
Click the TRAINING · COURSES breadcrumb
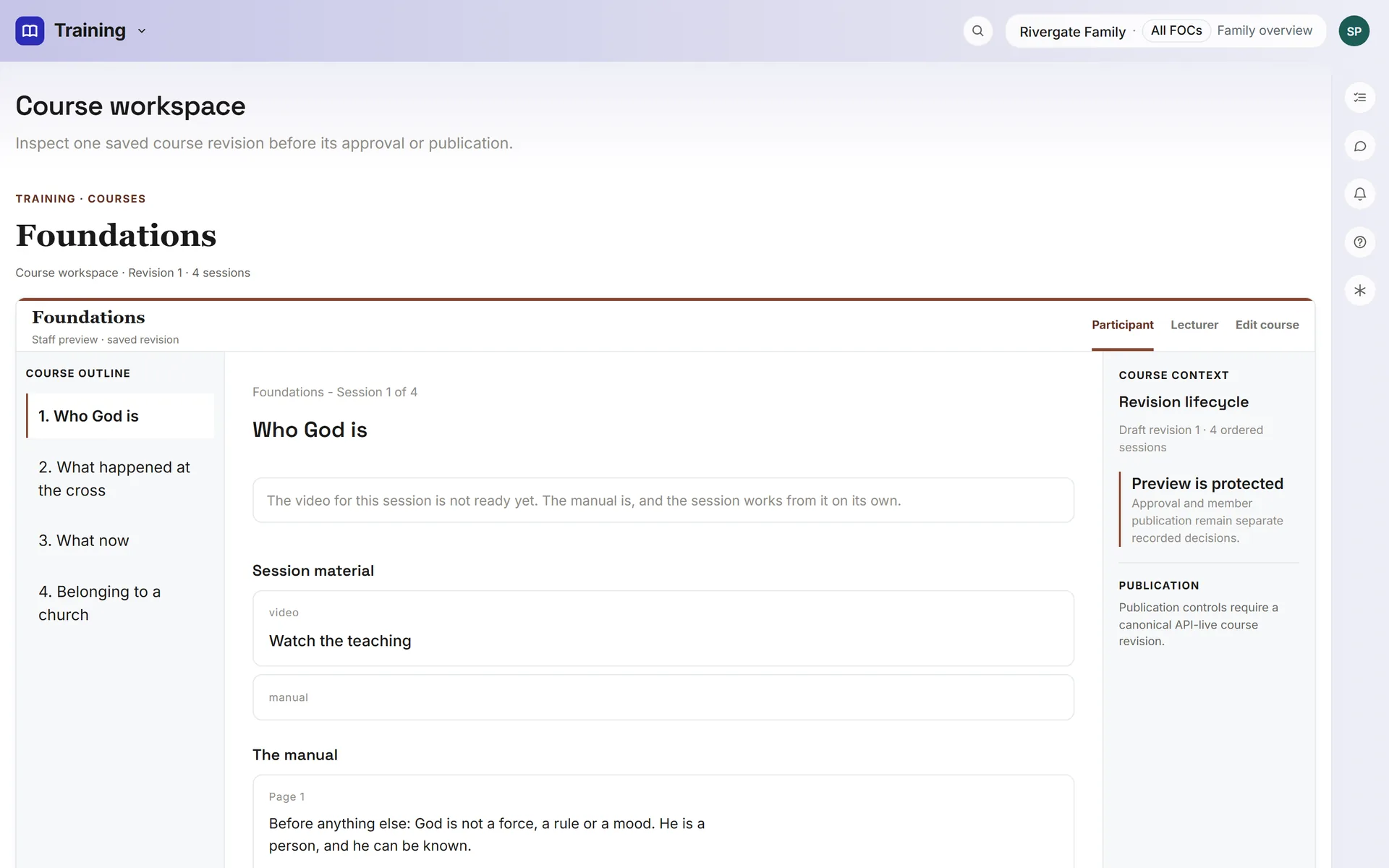click(x=80, y=199)
